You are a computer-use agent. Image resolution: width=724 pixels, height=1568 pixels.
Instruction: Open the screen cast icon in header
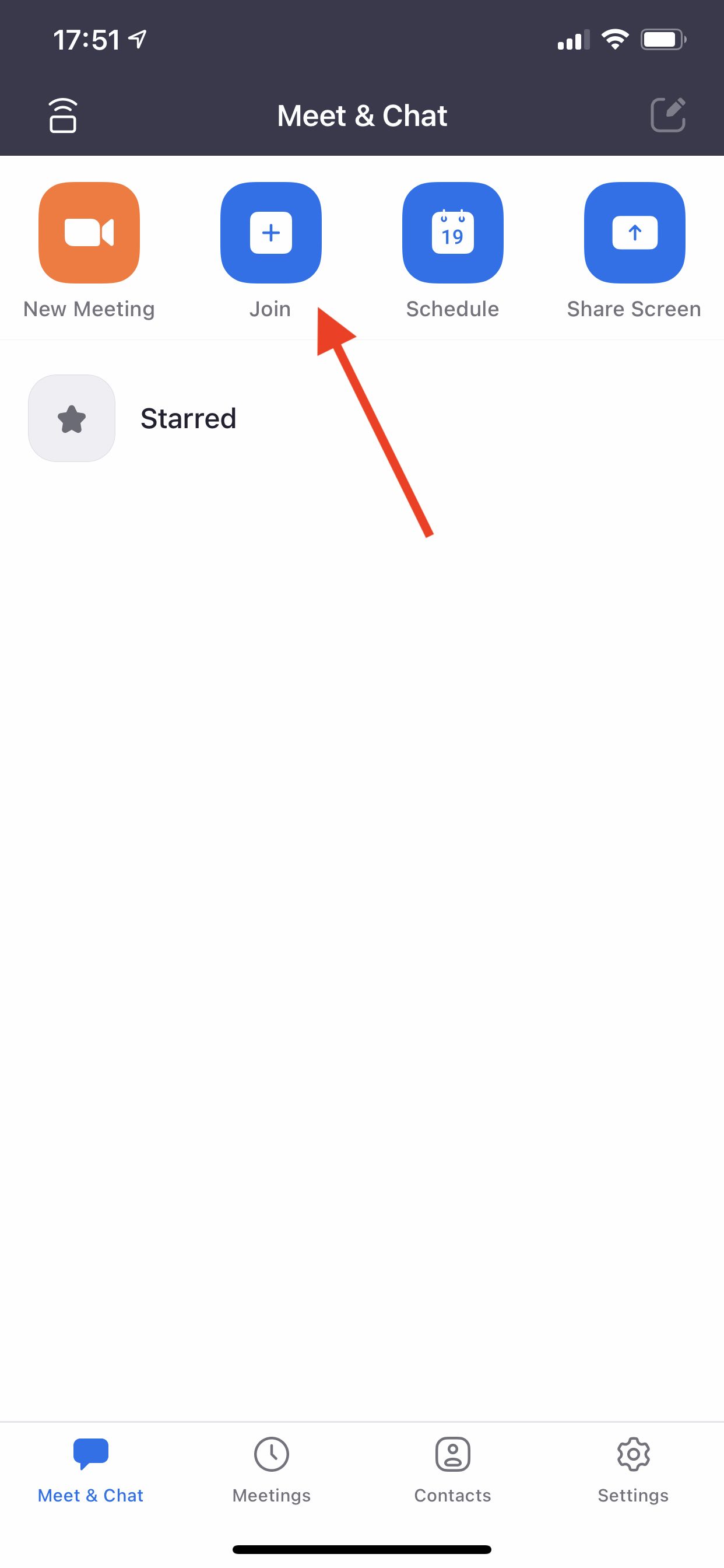[x=63, y=115]
